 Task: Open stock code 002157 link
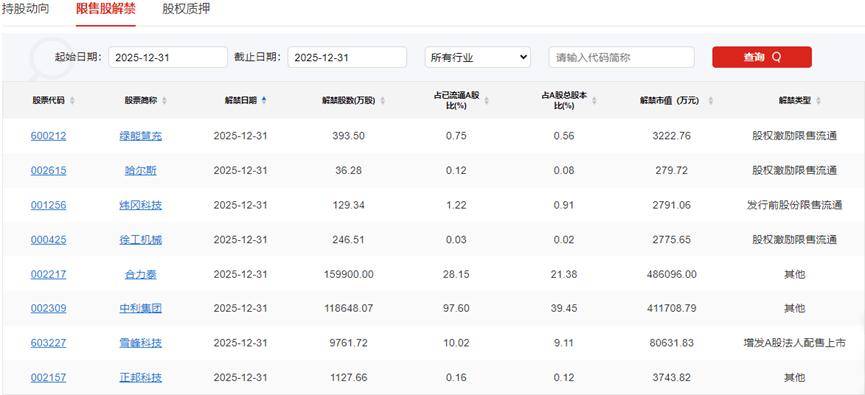click(49, 378)
